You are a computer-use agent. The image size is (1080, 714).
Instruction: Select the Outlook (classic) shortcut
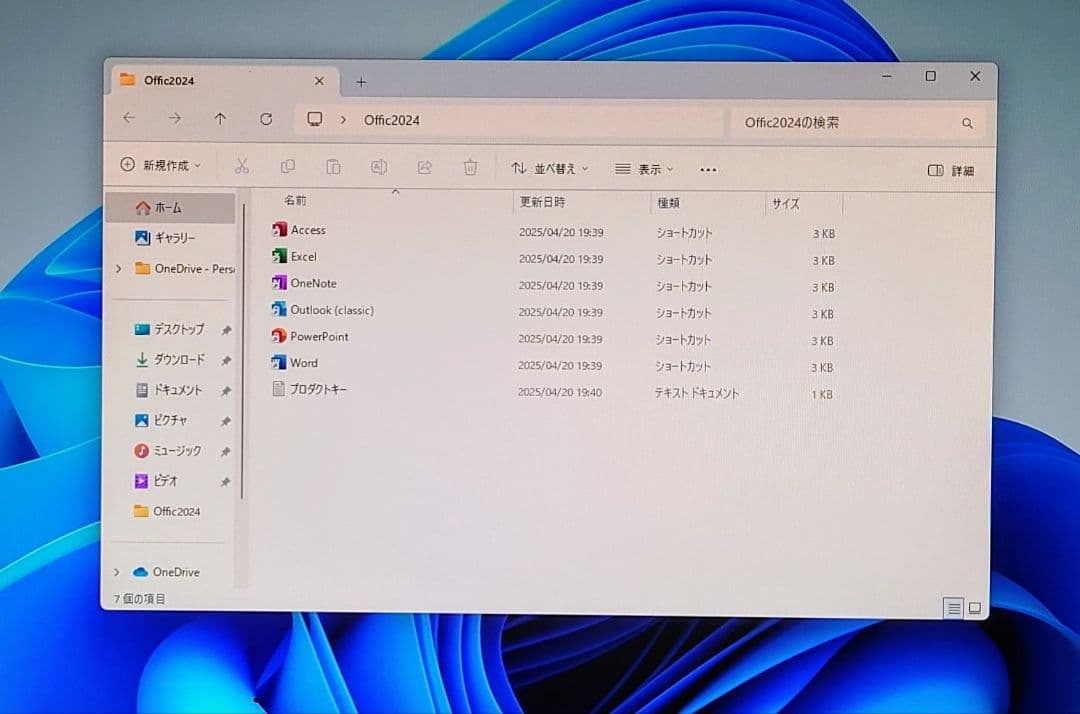tap(330, 311)
